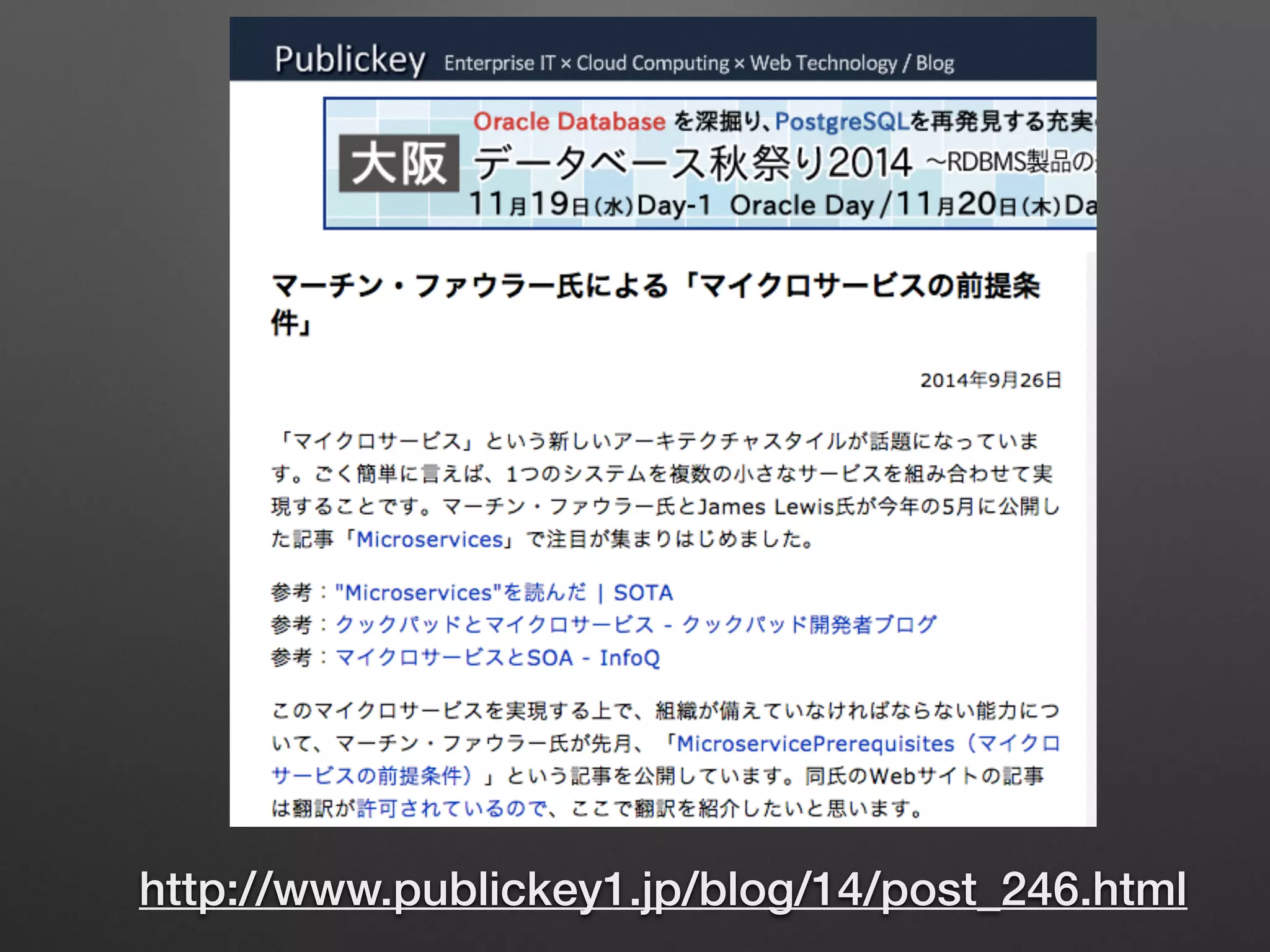Click the Oracle Database text in the banner

pyautogui.click(x=569, y=121)
